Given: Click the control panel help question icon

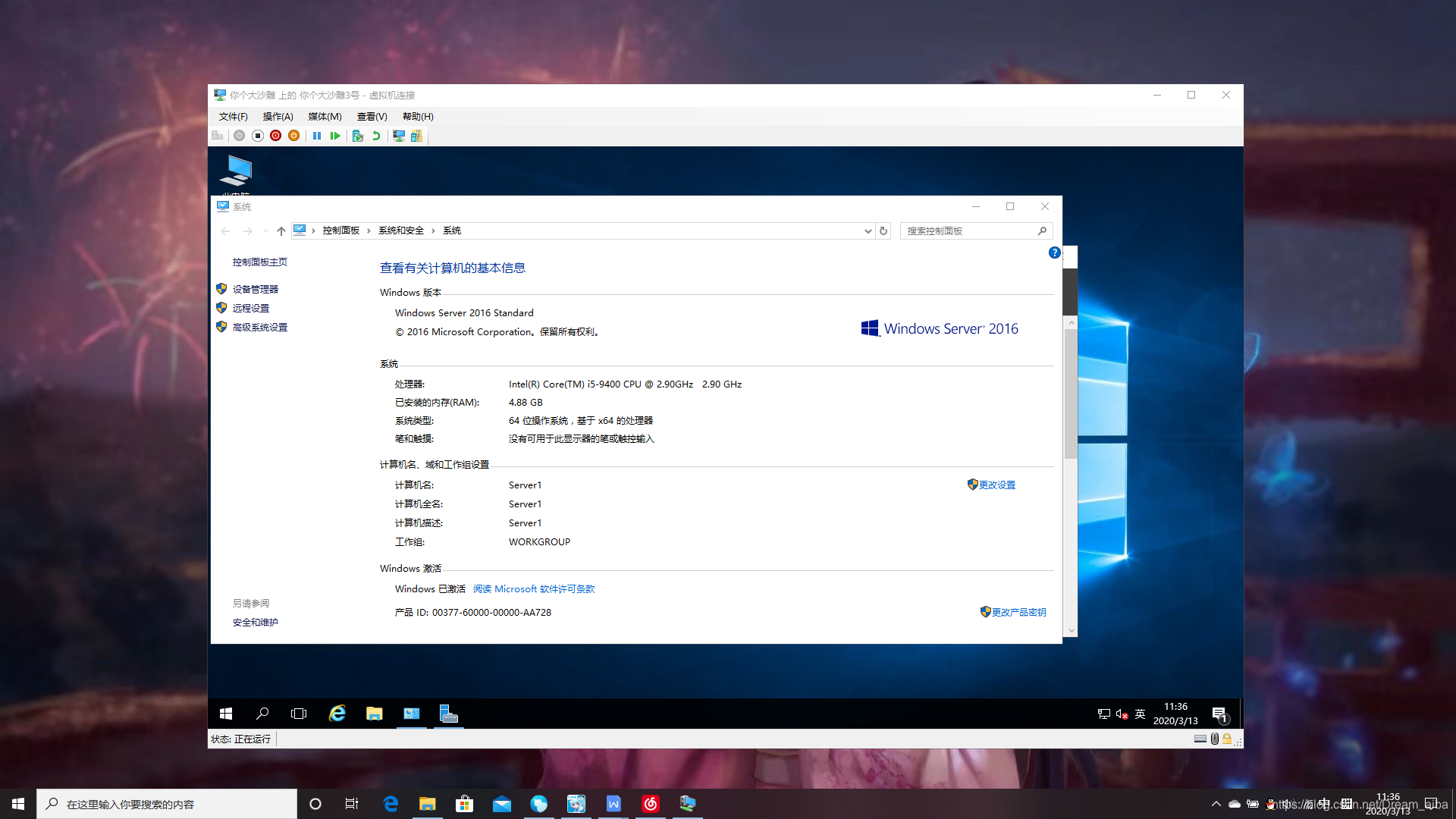Looking at the screenshot, I should coord(1054,253).
